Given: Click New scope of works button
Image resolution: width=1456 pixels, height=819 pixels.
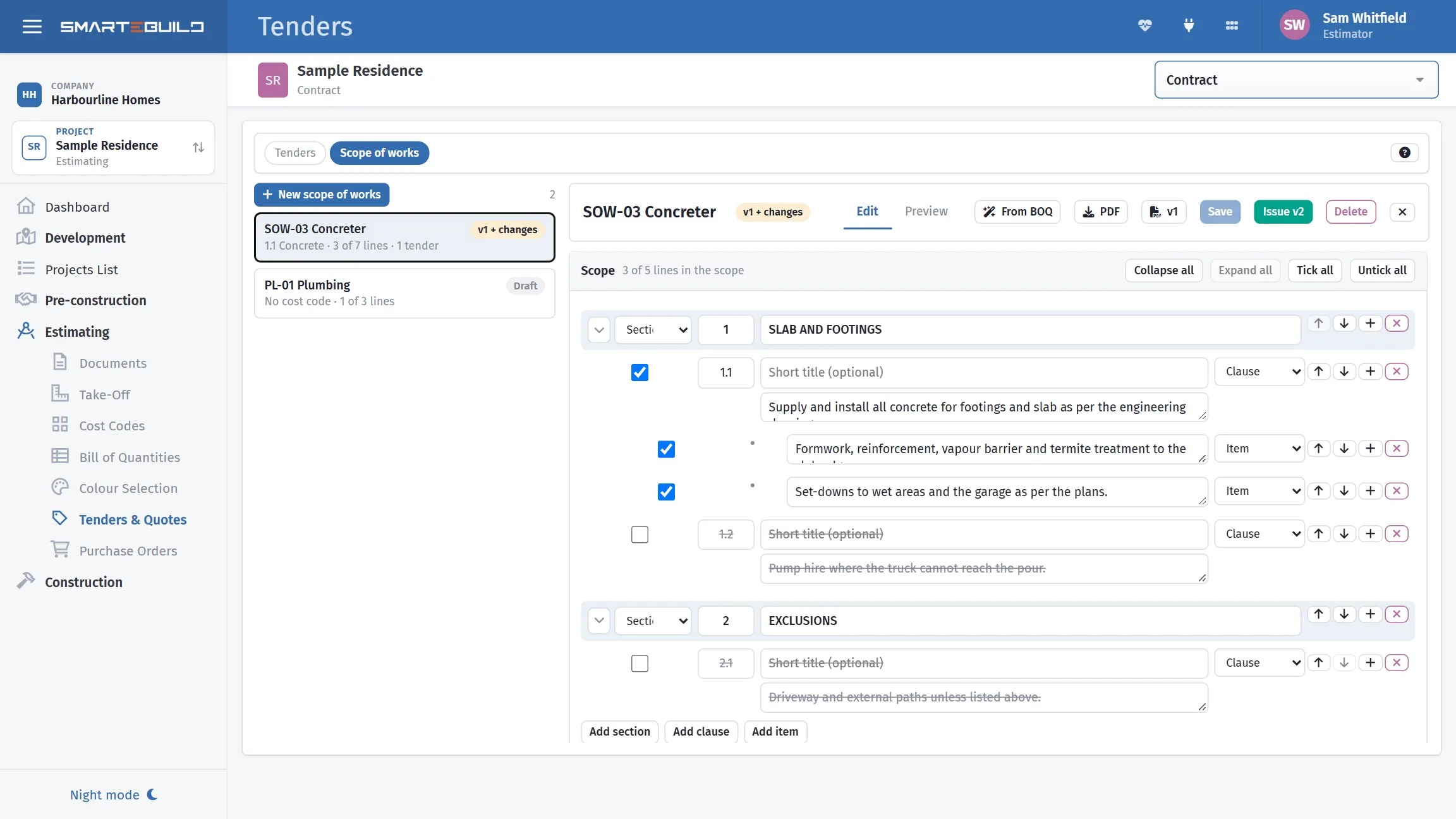Looking at the screenshot, I should [x=322, y=195].
